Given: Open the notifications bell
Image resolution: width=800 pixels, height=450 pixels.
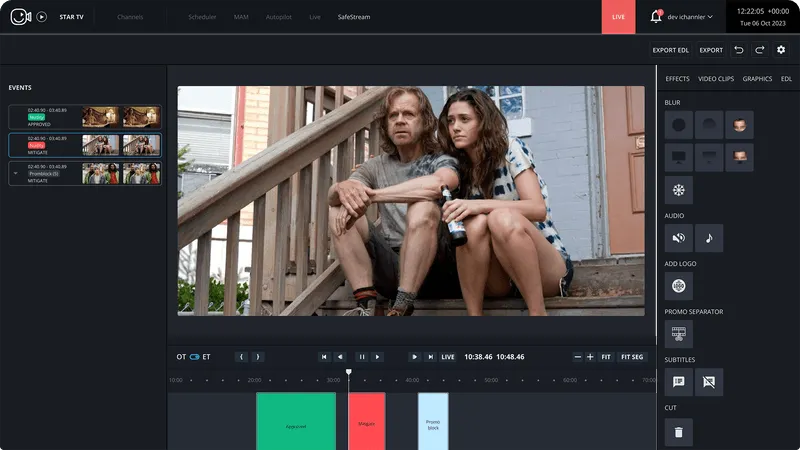Looking at the screenshot, I should pyautogui.click(x=656, y=16).
